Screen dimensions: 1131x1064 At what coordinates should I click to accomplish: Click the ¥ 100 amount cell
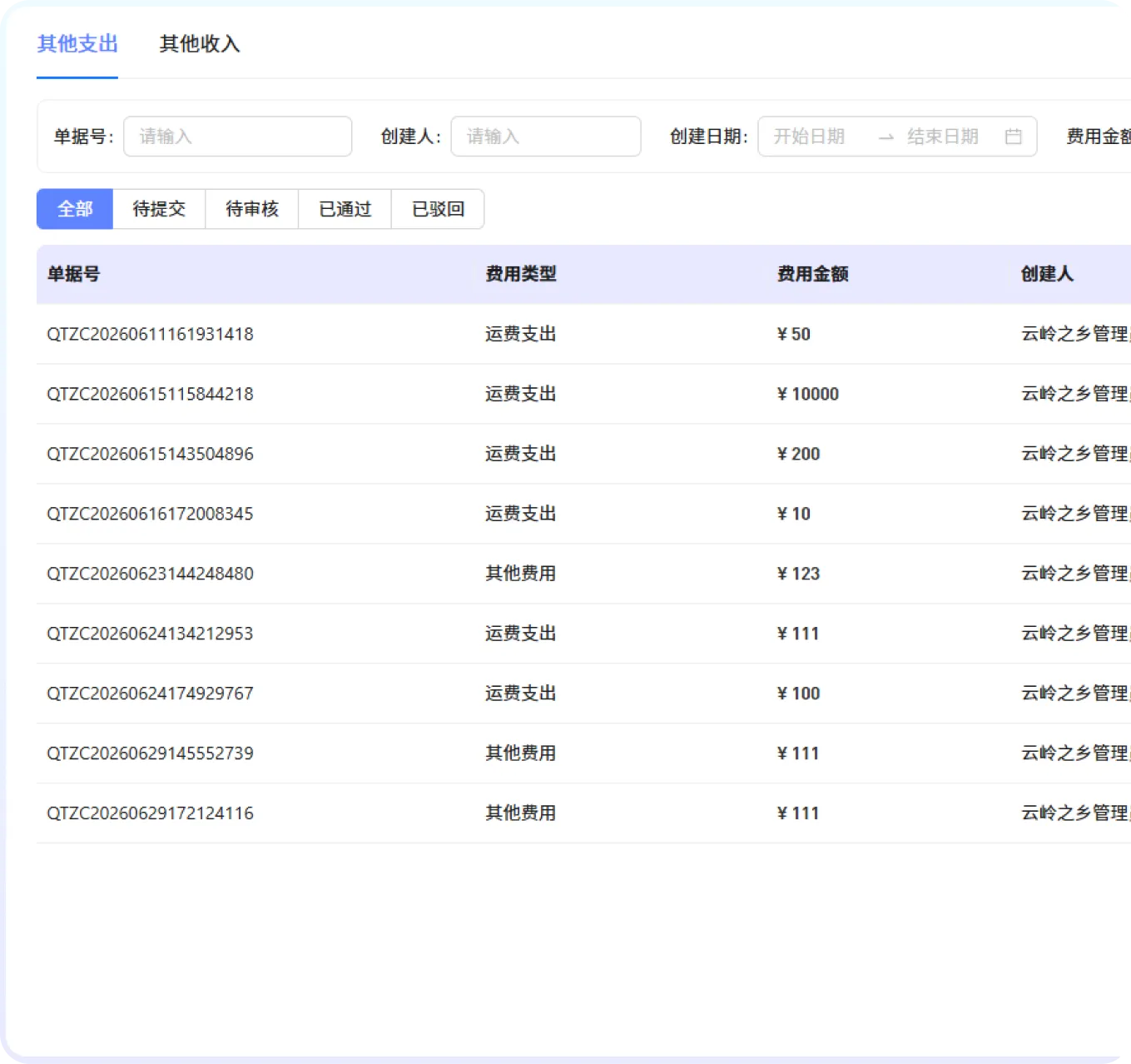click(x=798, y=694)
